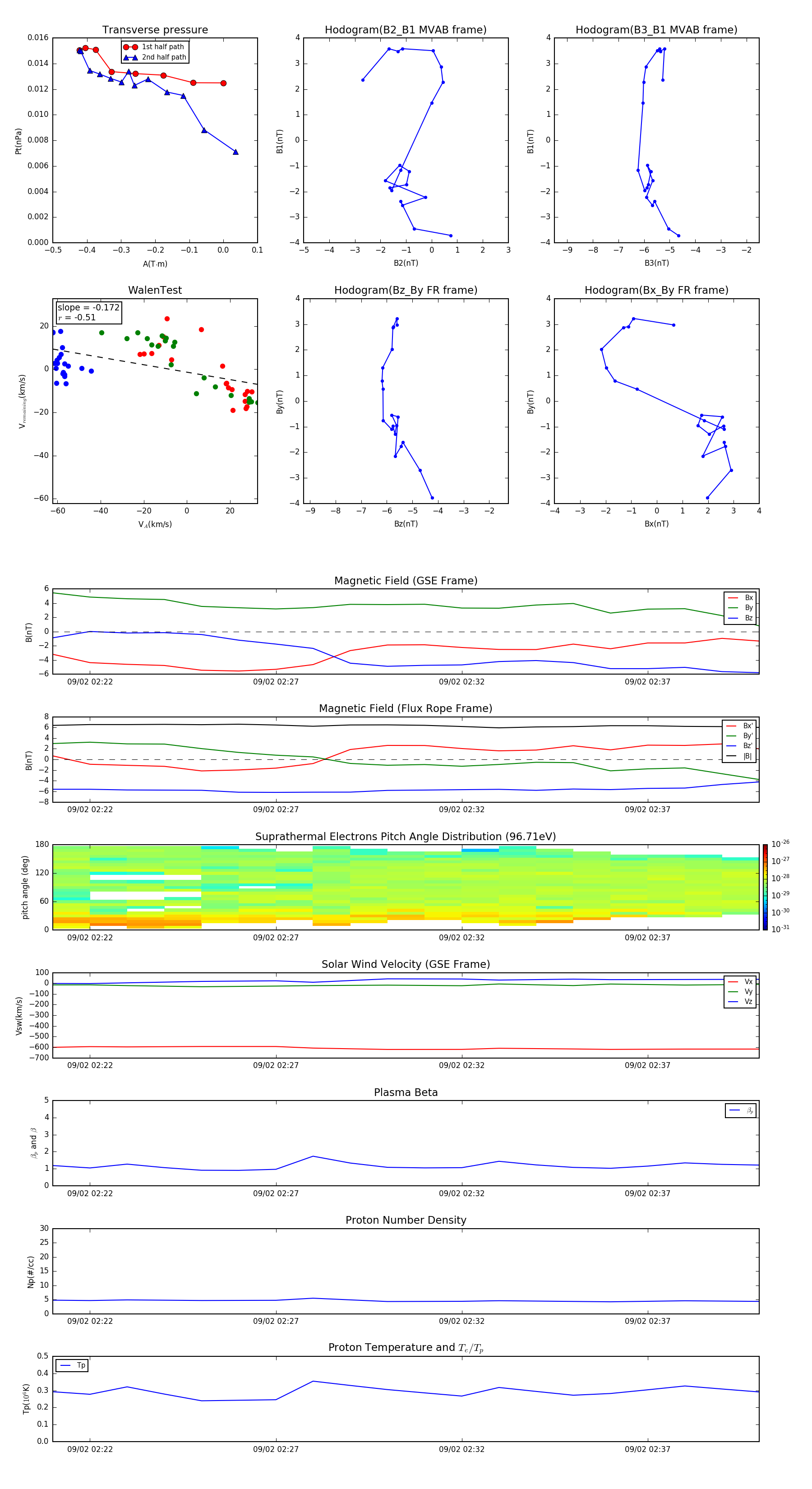The image size is (812, 1489).
Task: Click the "Solar Wind Velocity (GSE Frame)" title
Action: point(406,965)
